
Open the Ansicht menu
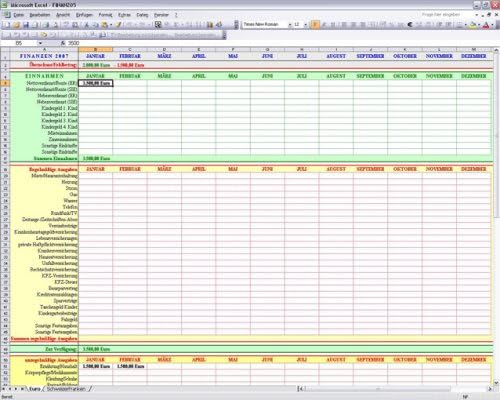[63, 15]
